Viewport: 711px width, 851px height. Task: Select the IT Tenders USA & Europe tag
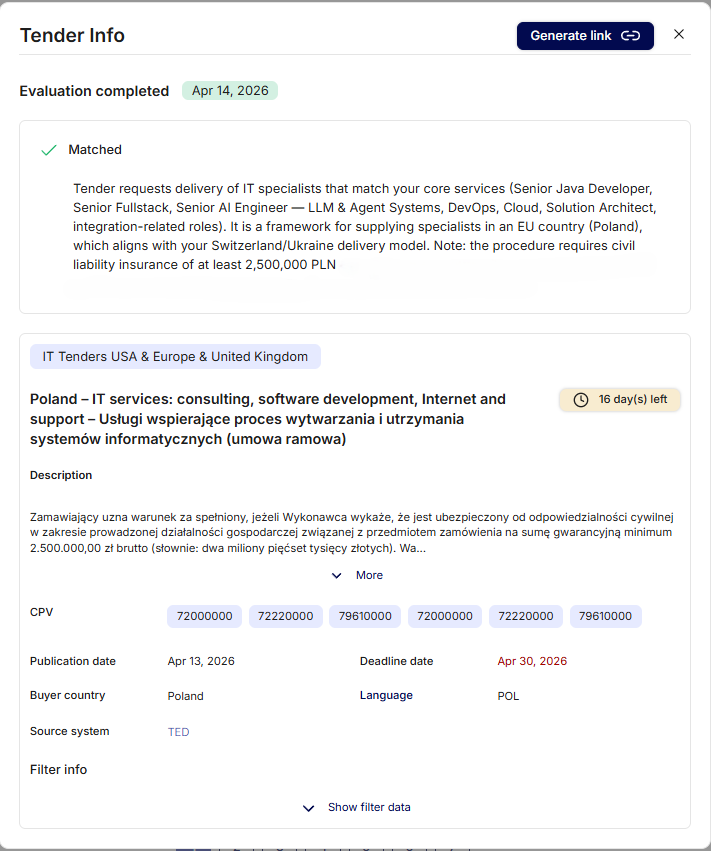pyautogui.click(x=175, y=357)
